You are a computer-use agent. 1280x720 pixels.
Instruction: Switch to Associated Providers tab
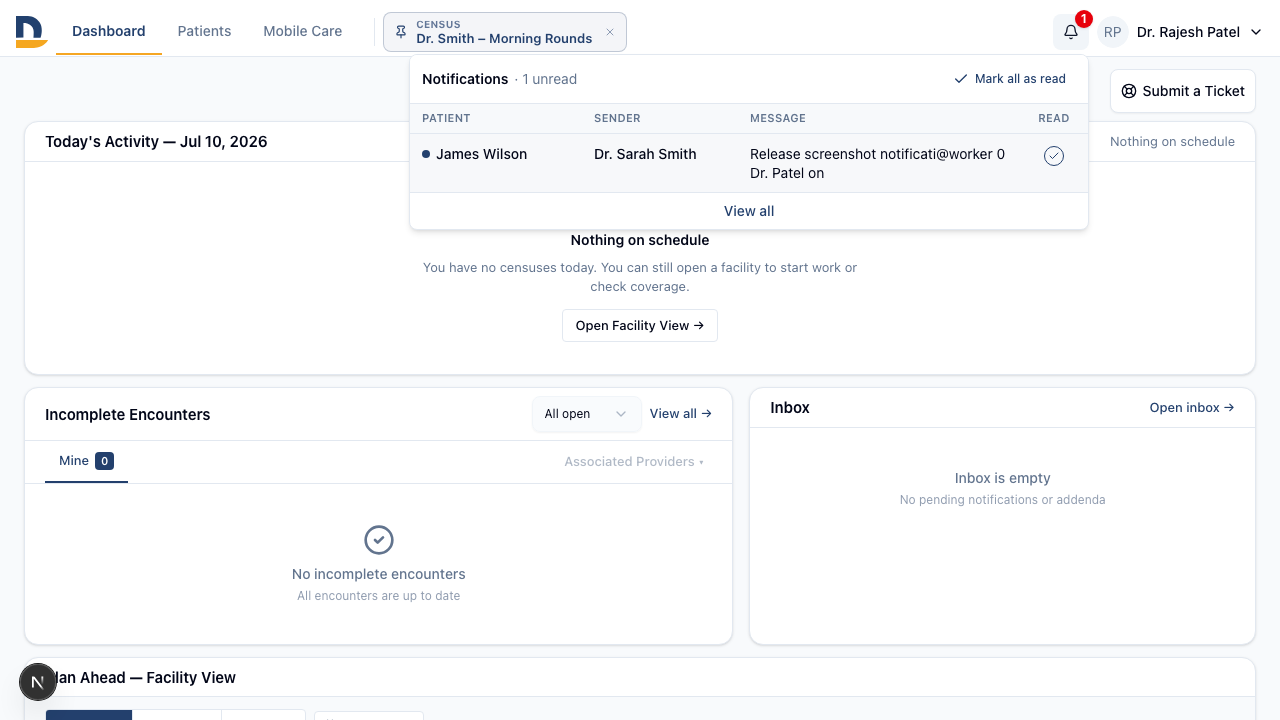[634, 462]
